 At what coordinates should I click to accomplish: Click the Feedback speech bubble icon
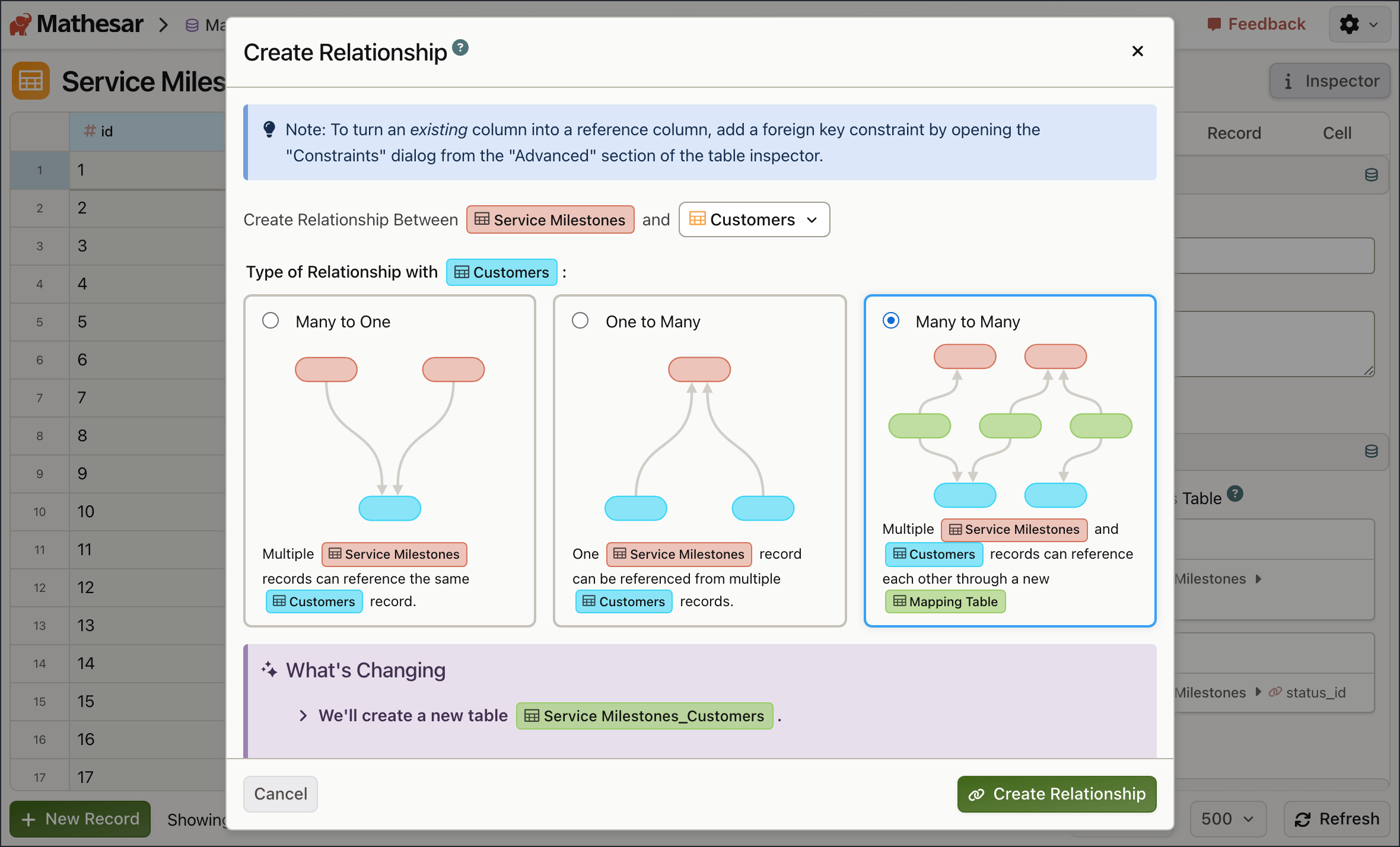(1214, 24)
